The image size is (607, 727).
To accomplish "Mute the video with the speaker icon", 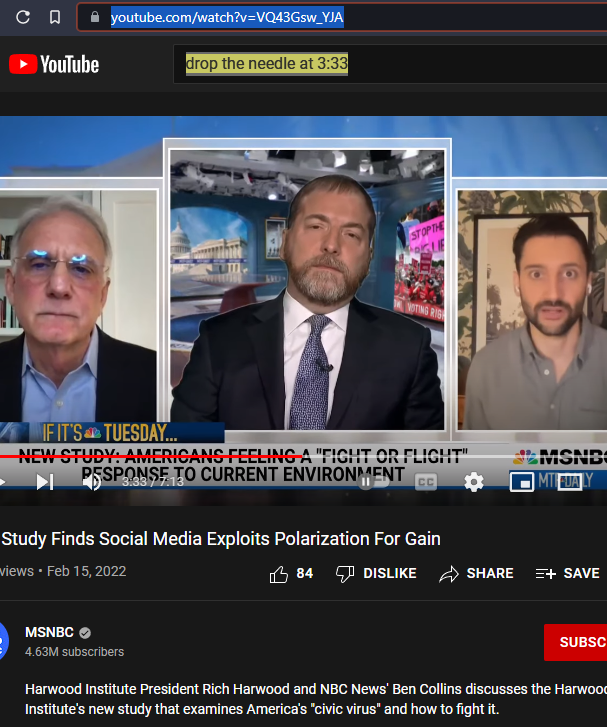I will pos(92,482).
